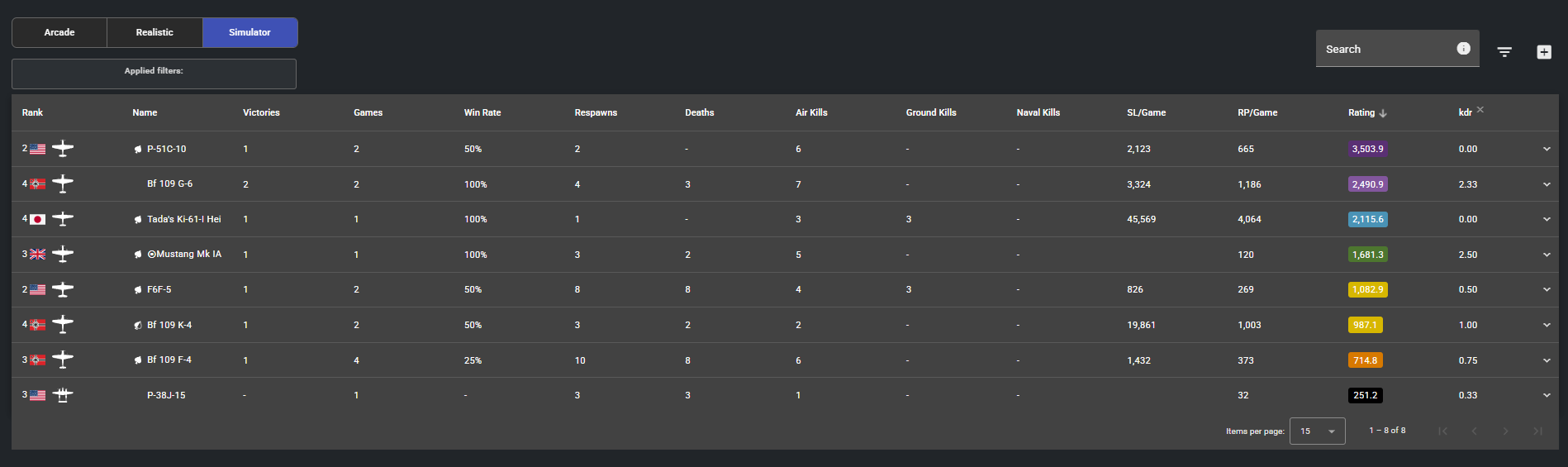Screen dimensions: 1568x467
Task: Click the premium marker beside P-51C-10
Action: tap(138, 150)
